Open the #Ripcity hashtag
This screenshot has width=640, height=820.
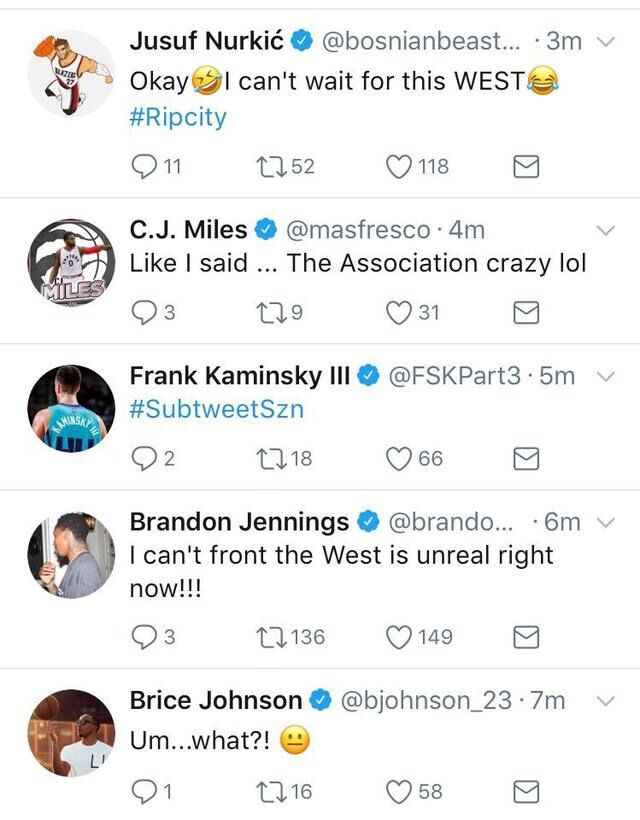(x=178, y=117)
